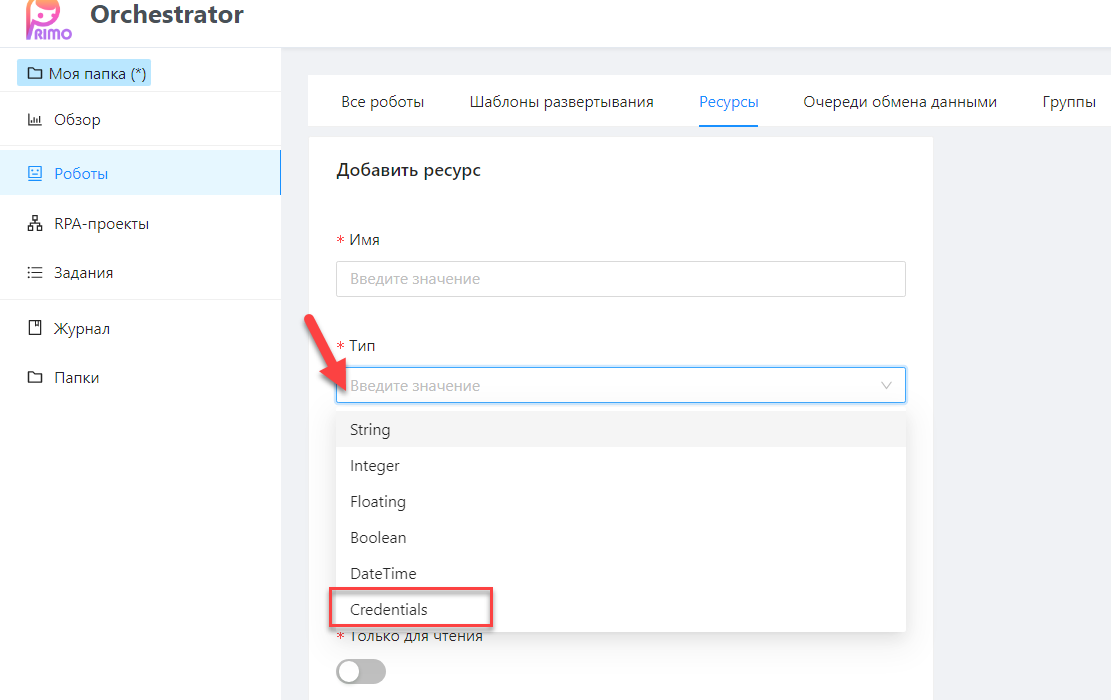Click the Обзор chart icon
Image resolution: width=1111 pixels, height=700 pixels.
coord(35,120)
